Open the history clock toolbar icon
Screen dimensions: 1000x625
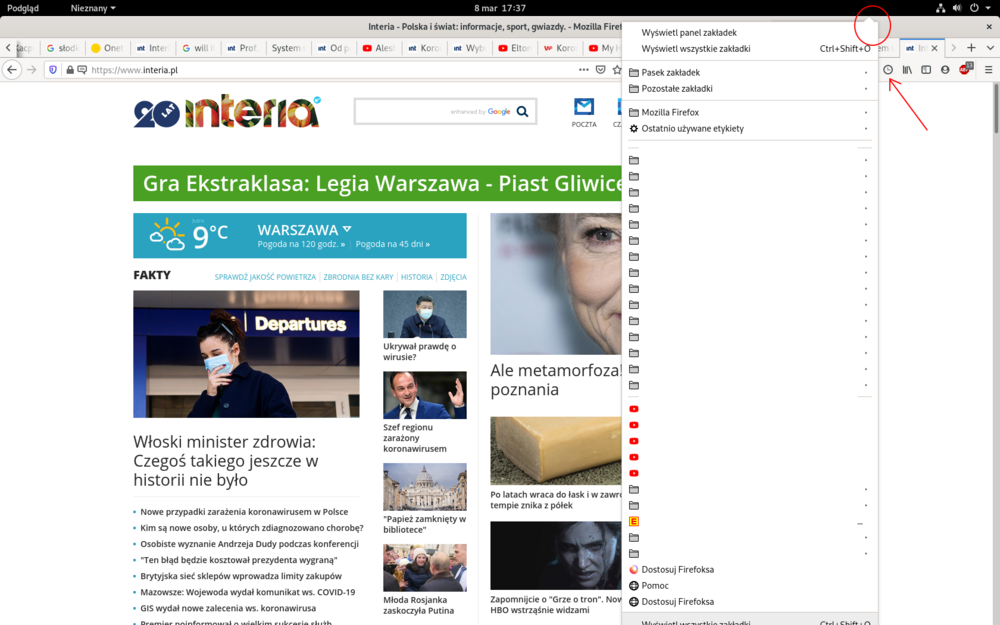pyautogui.click(x=888, y=70)
